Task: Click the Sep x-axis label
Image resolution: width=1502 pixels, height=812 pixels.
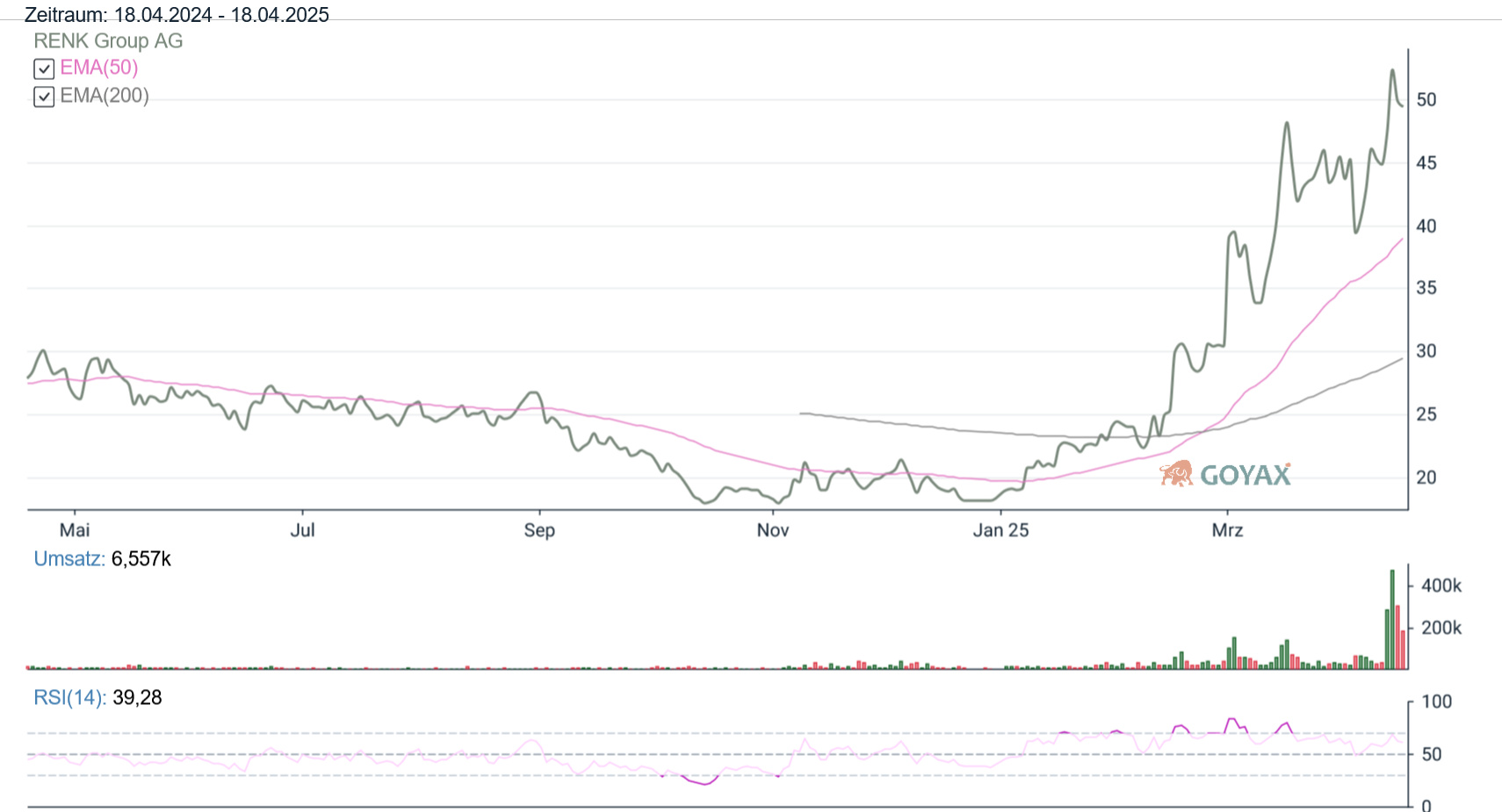Action: 539,530
